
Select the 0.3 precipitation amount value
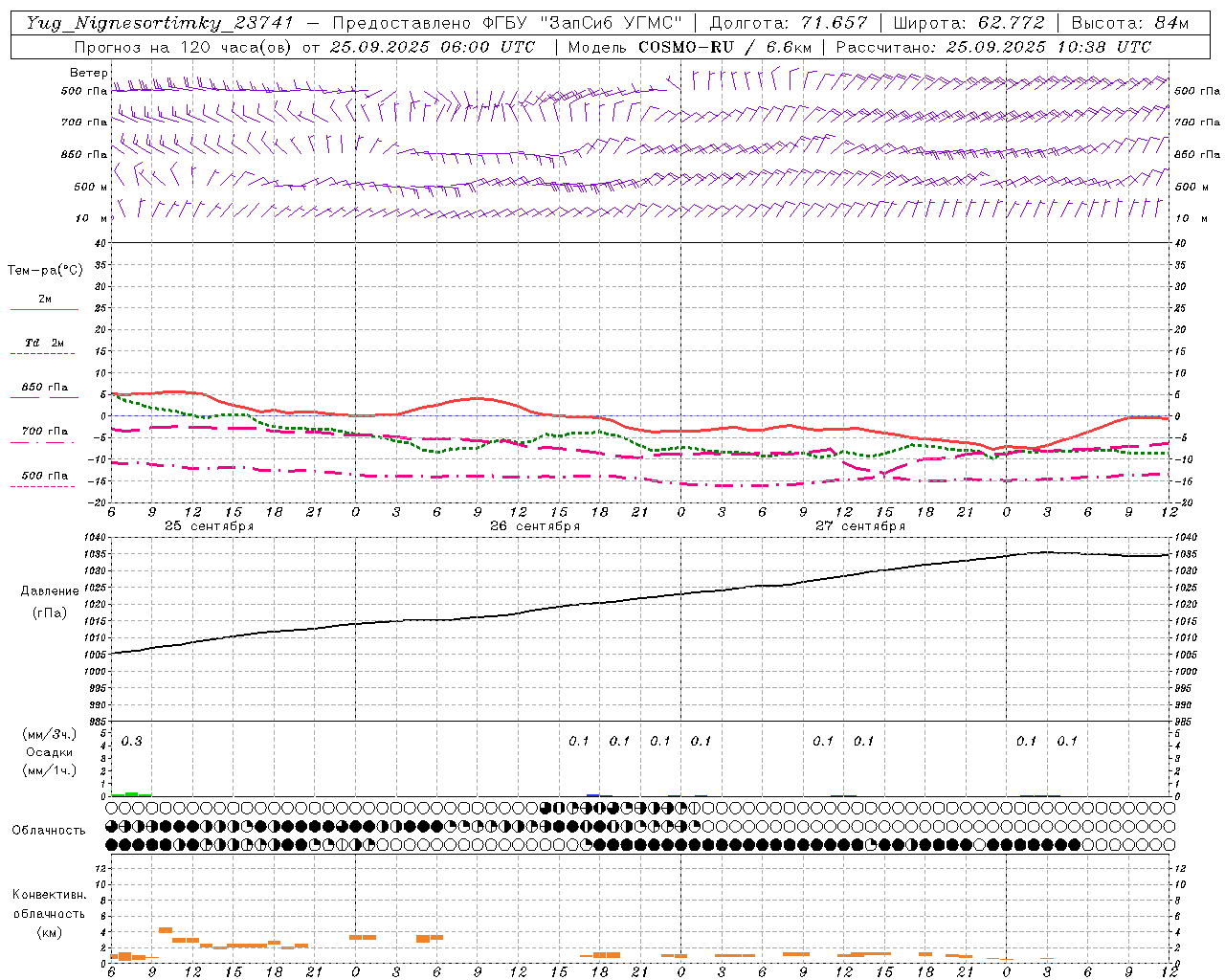tap(131, 741)
